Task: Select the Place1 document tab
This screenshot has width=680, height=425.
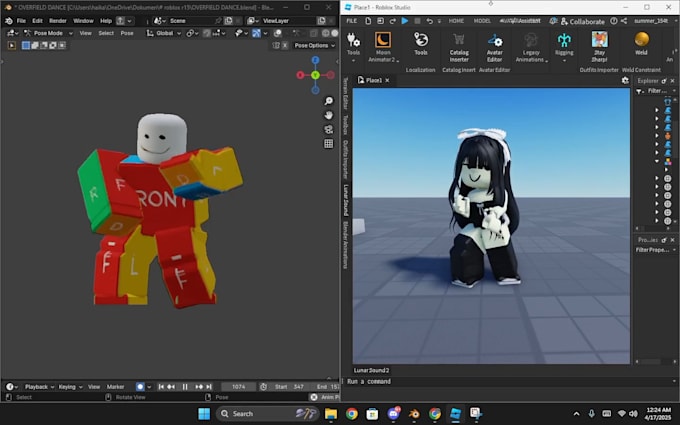Action: (x=373, y=80)
